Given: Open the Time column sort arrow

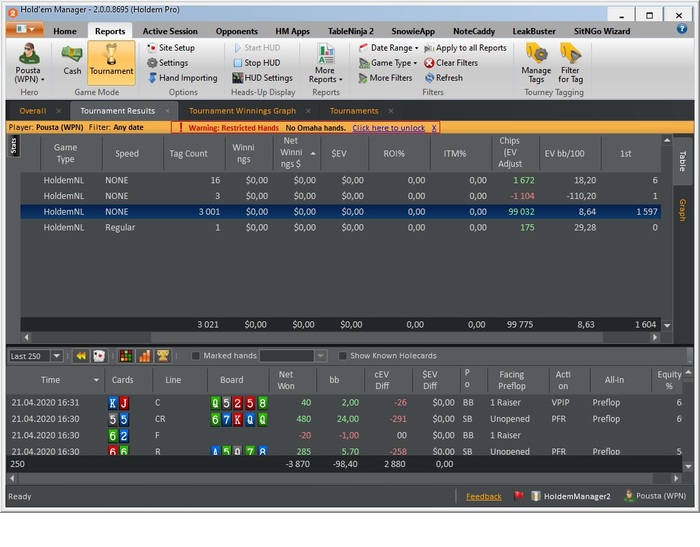Looking at the screenshot, I should [x=96, y=380].
